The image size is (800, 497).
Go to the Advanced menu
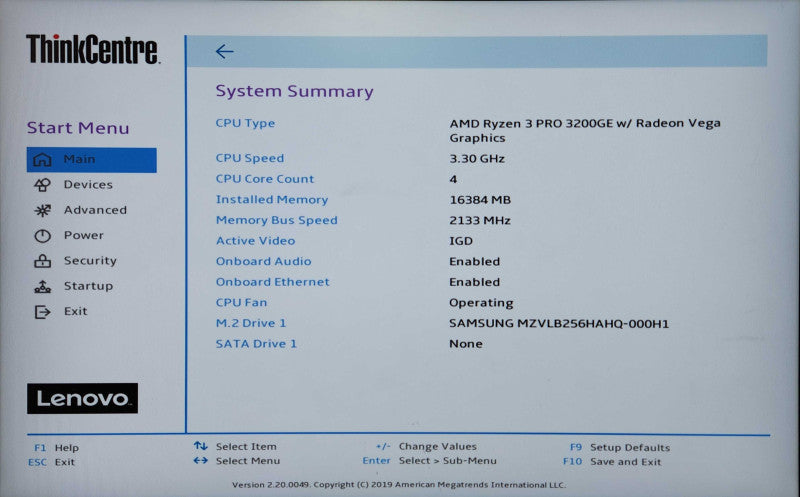[95, 210]
